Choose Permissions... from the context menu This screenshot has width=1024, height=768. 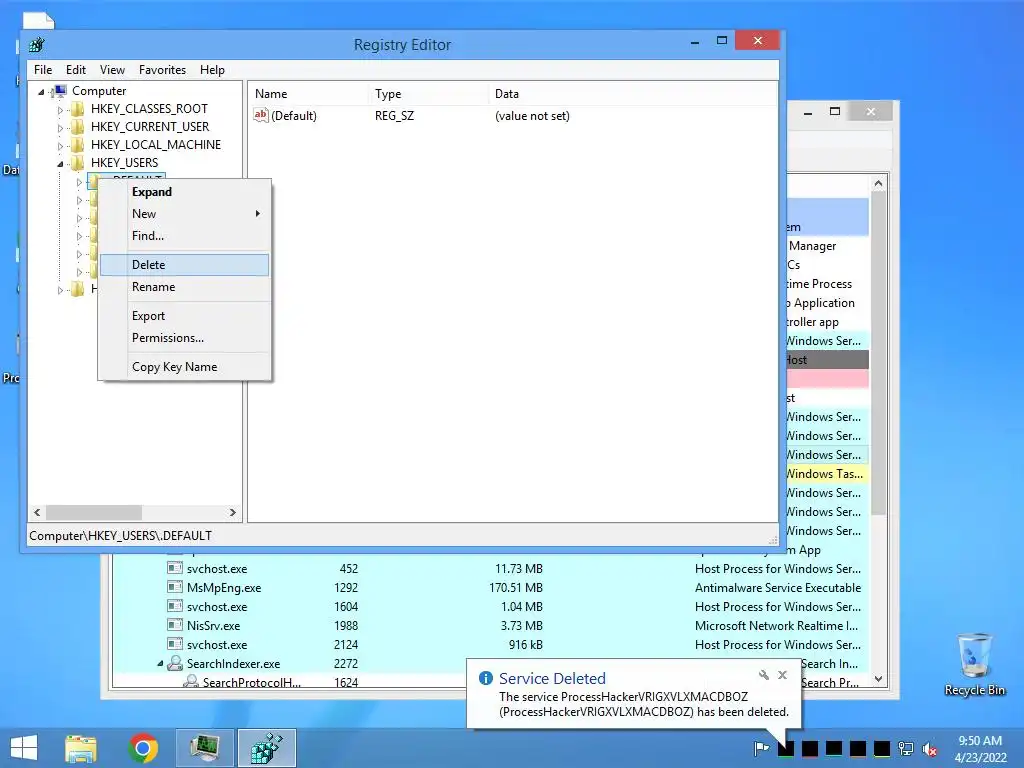(x=184, y=338)
